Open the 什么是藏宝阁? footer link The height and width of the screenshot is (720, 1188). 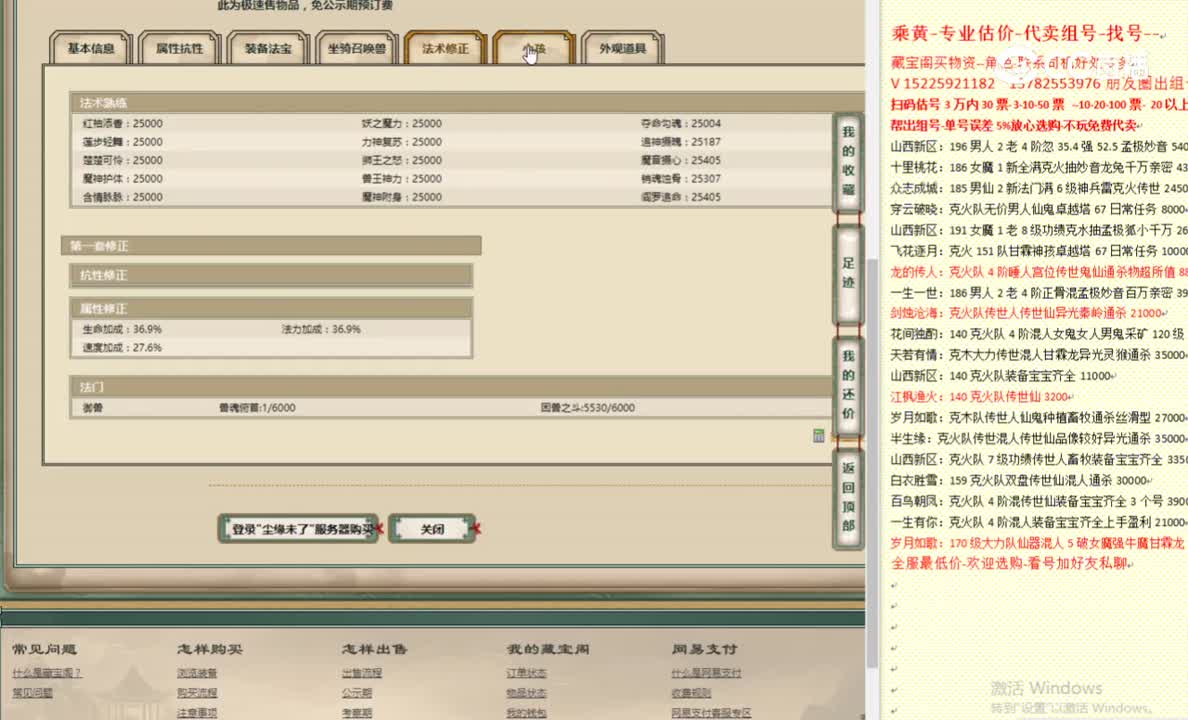tap(46, 673)
